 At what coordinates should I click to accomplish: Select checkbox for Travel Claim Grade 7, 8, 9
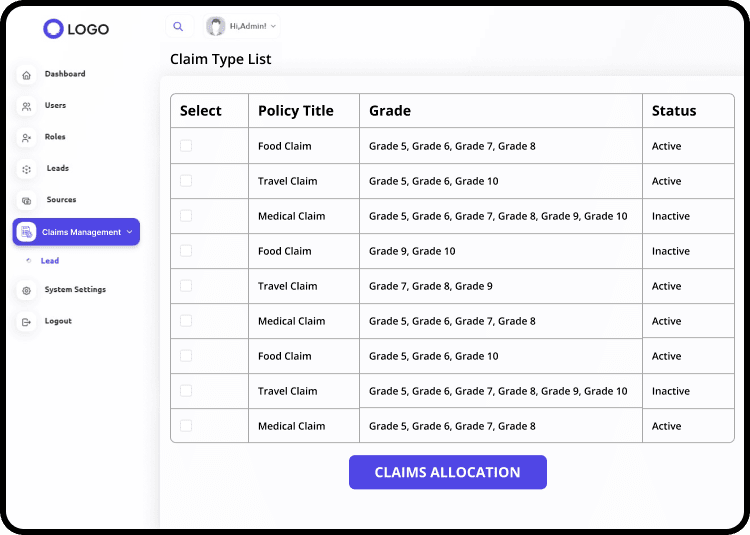186,286
